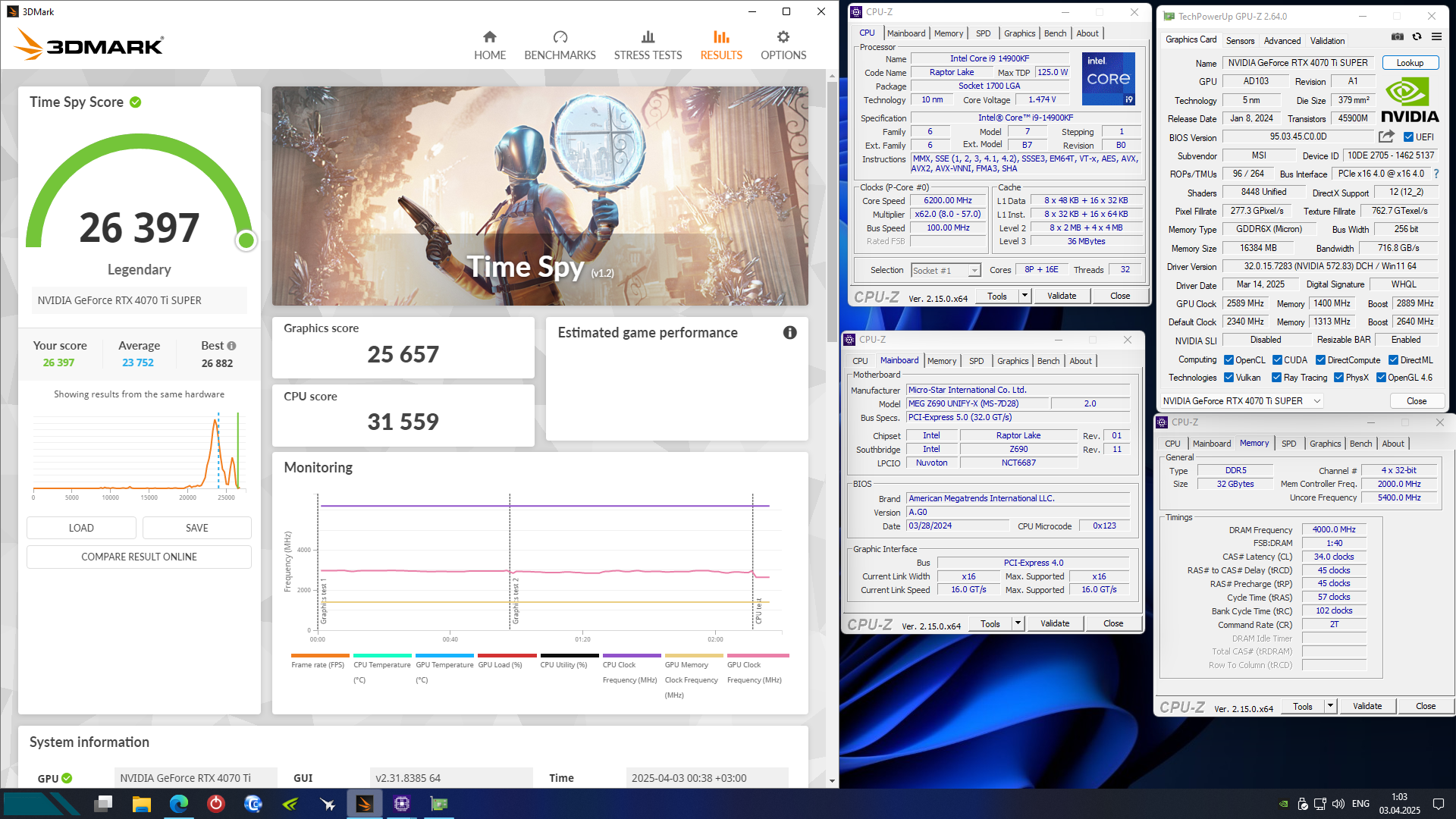Open the notification center icon
Image resolution: width=1456 pixels, height=819 pixels.
pos(1438,804)
